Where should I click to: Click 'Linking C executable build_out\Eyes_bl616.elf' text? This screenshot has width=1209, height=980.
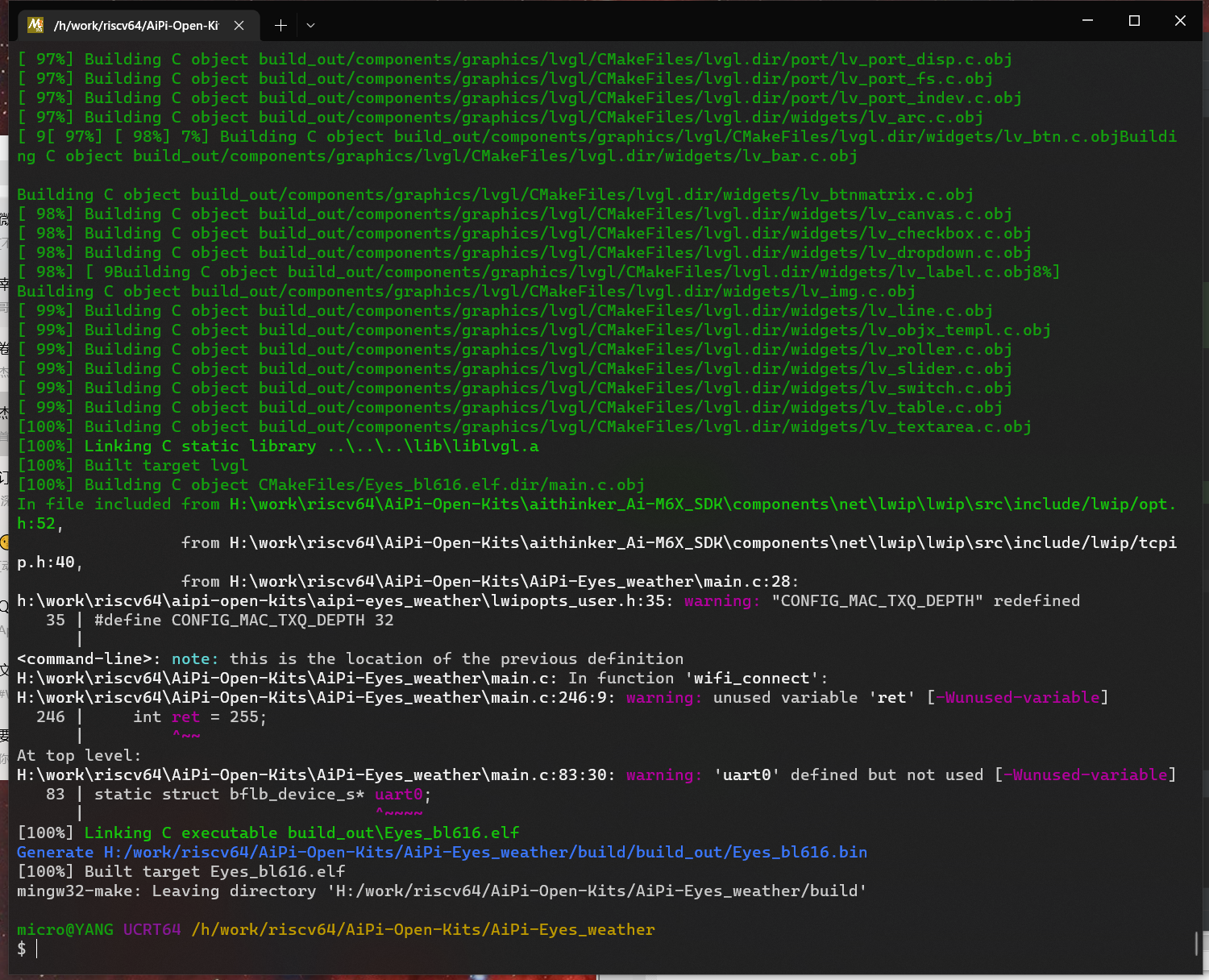click(x=301, y=833)
